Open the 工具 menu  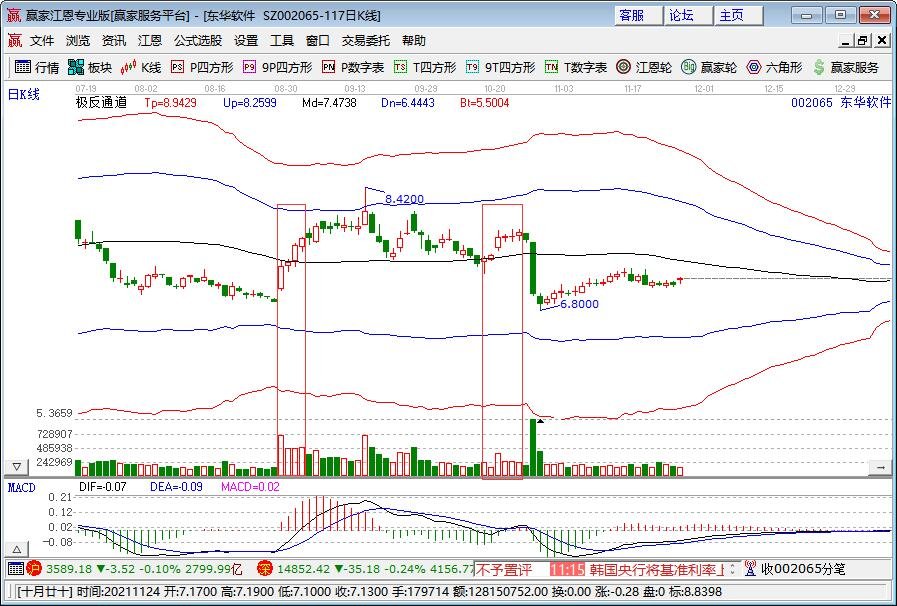pos(282,41)
